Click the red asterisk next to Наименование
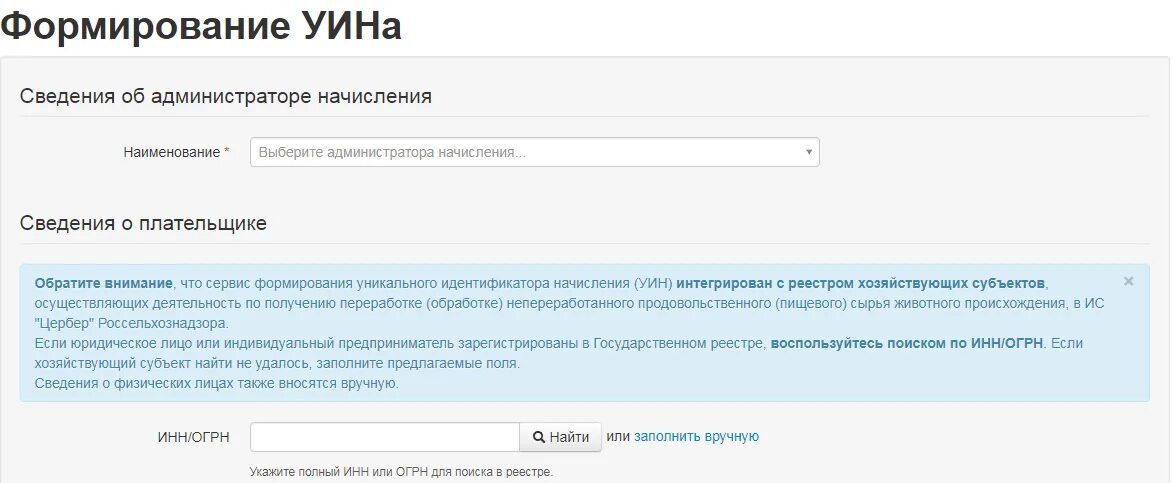The width and height of the screenshot is (1172, 483). click(x=227, y=152)
